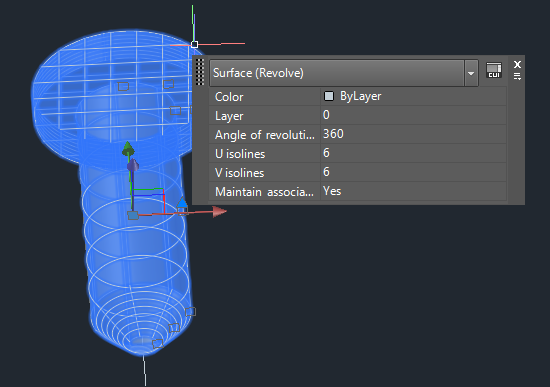Click the red X-axis gizmo arrow
The width and height of the screenshot is (550, 387).
click(x=220, y=212)
